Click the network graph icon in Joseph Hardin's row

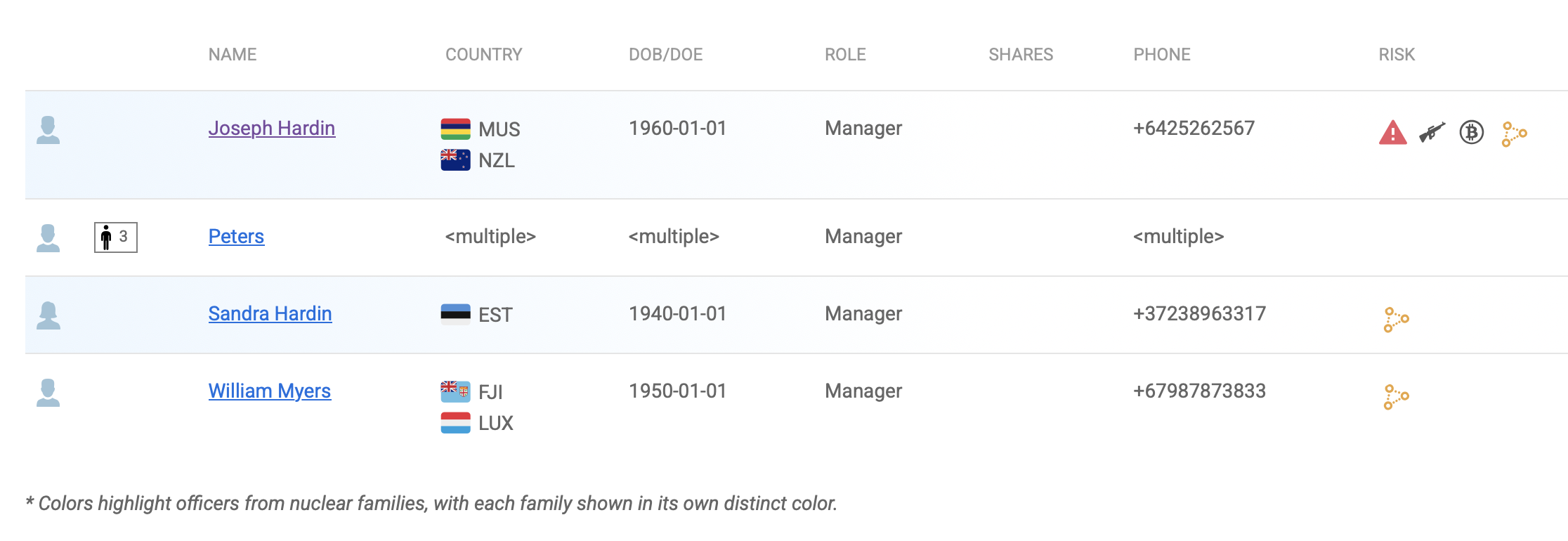[1514, 133]
